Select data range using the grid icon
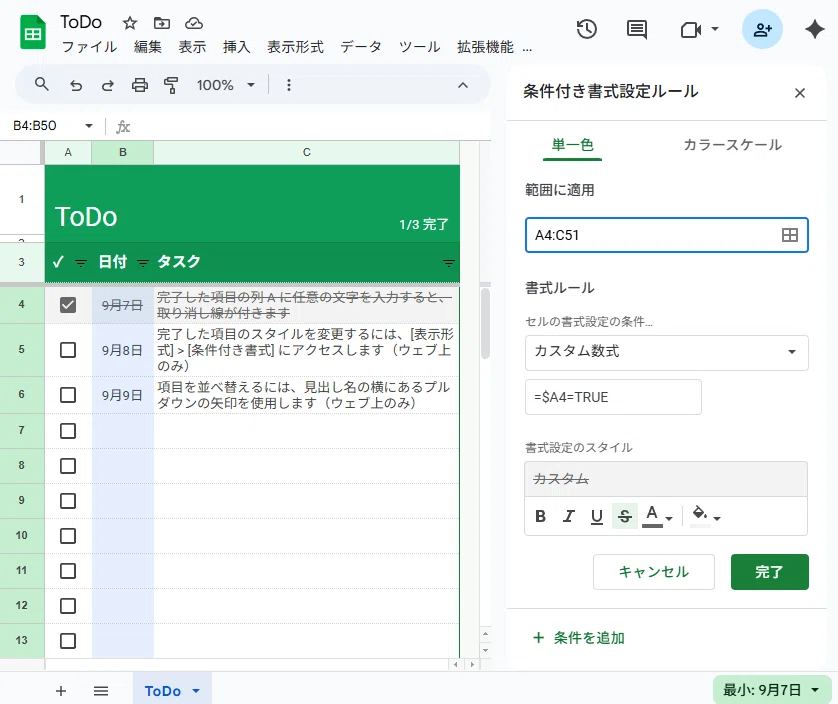 pyautogui.click(x=789, y=235)
